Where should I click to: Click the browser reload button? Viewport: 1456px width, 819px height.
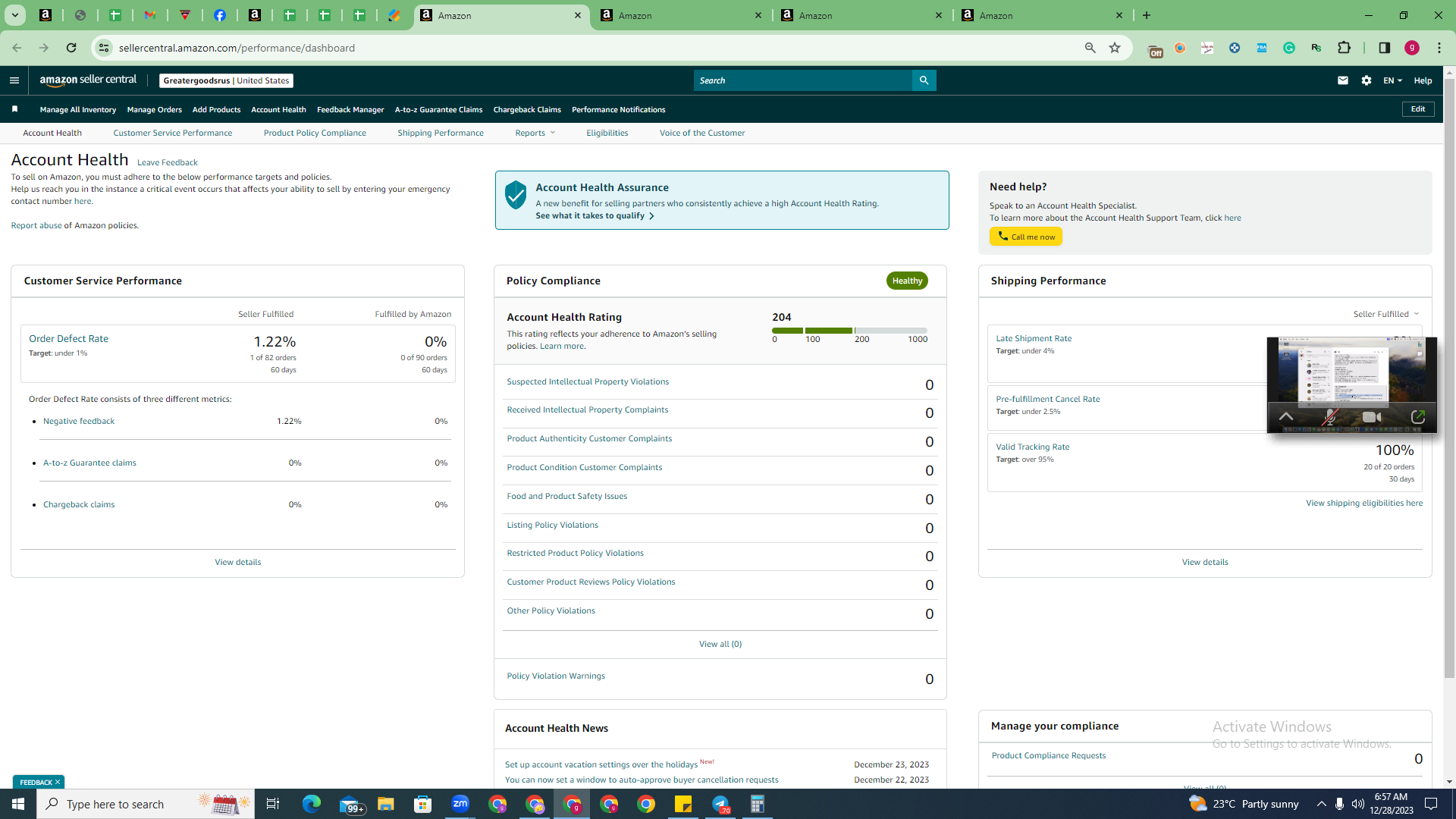pyautogui.click(x=71, y=48)
